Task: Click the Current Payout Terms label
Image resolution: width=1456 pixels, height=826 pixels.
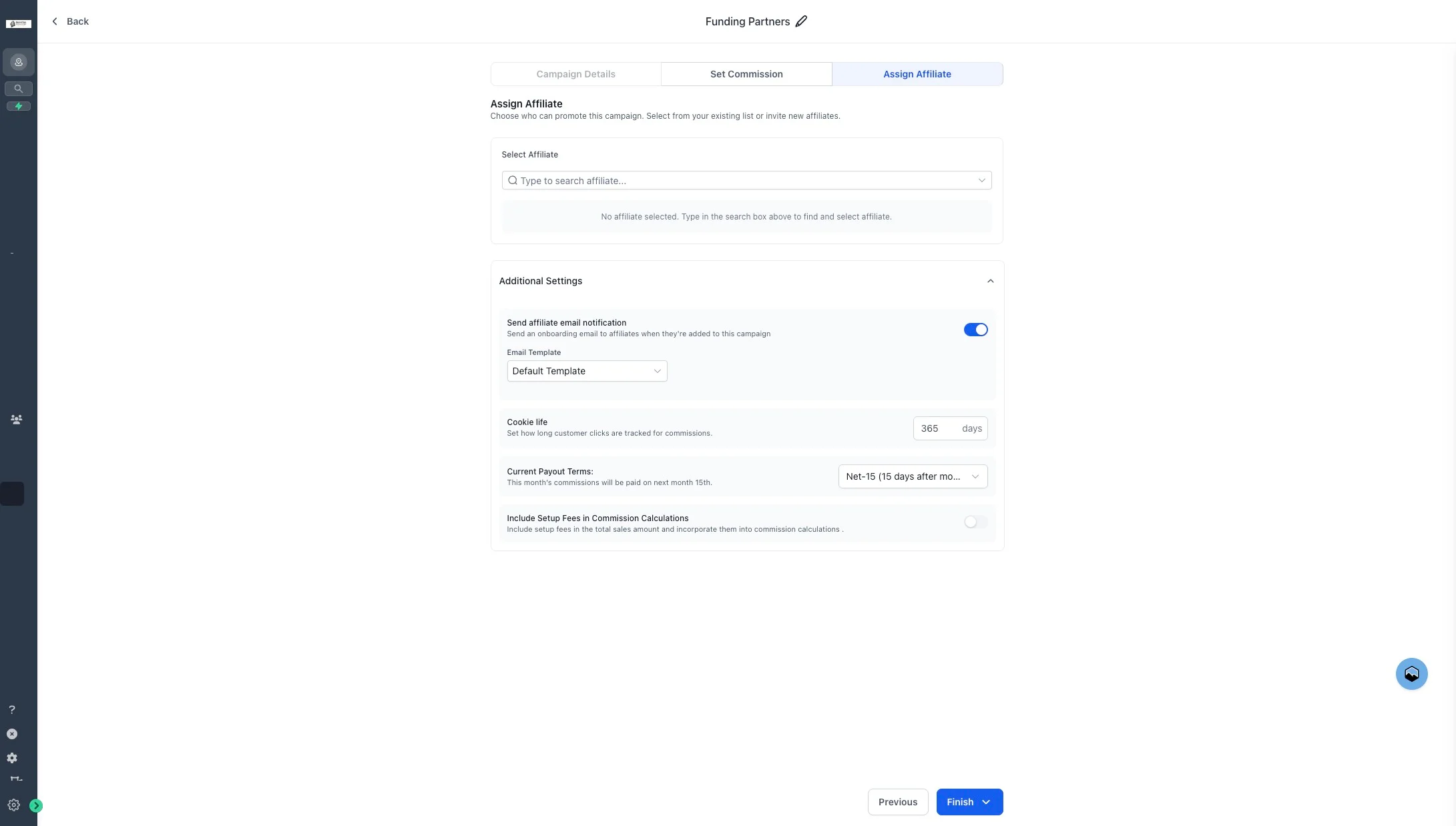Action: point(549,471)
